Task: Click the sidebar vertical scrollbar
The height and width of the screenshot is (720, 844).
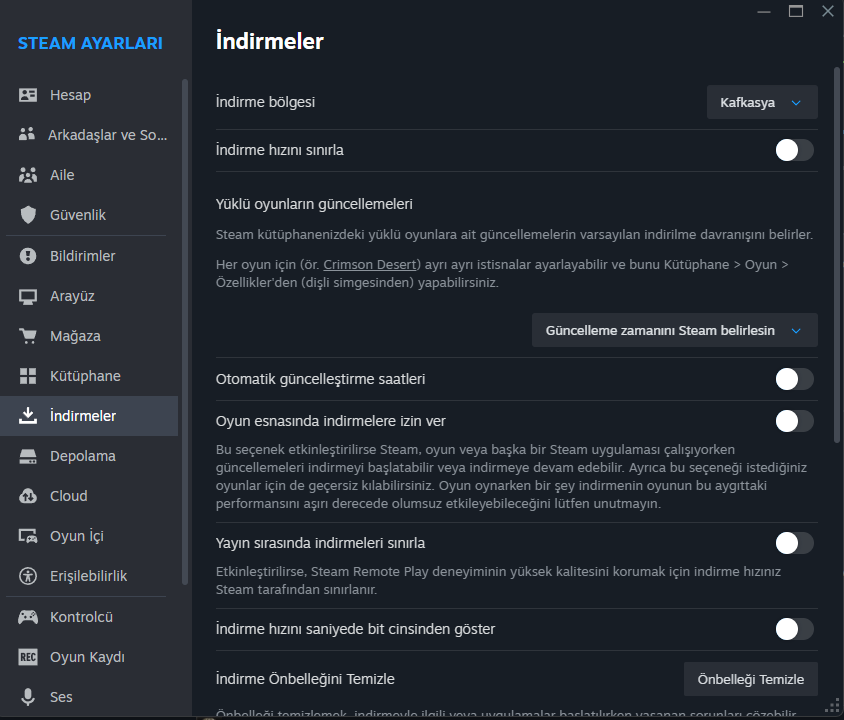Action: (x=185, y=331)
